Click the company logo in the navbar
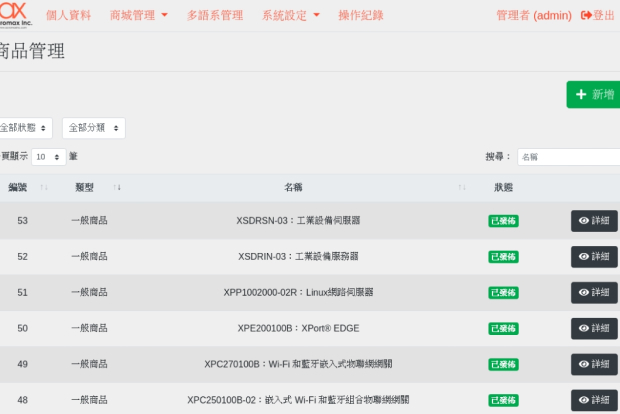 [x=15, y=15]
